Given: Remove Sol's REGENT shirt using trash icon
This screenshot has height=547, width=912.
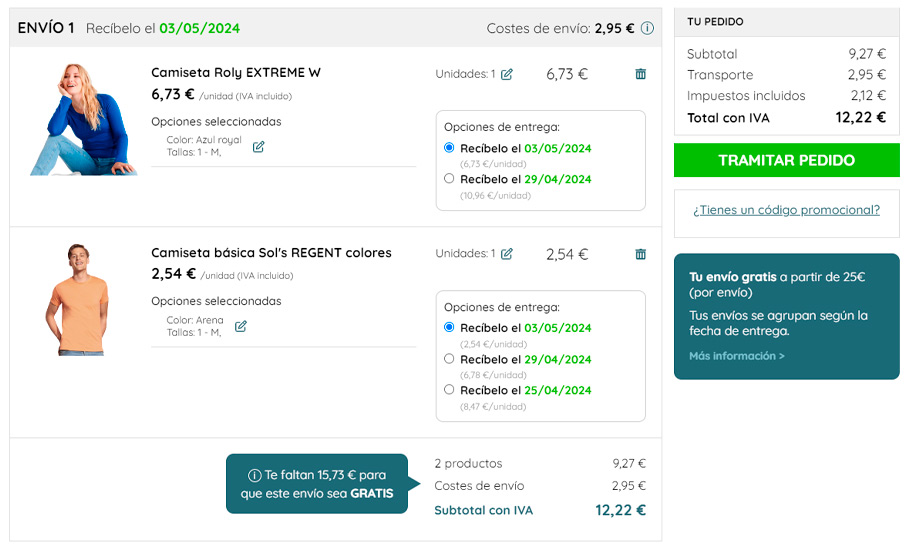Looking at the screenshot, I should point(640,254).
